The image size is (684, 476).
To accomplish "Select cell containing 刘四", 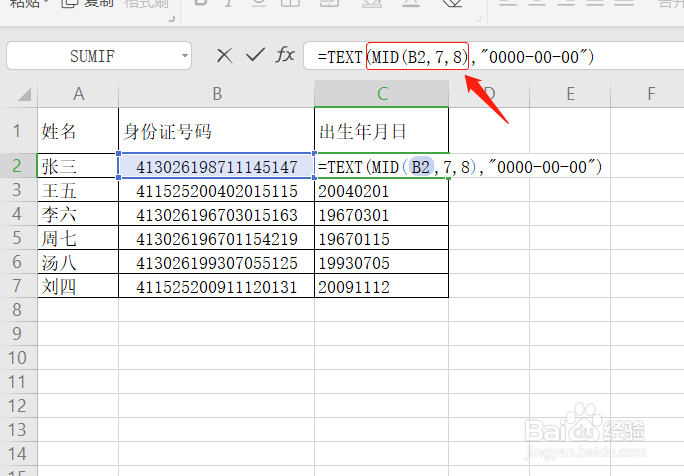I will pos(78,286).
